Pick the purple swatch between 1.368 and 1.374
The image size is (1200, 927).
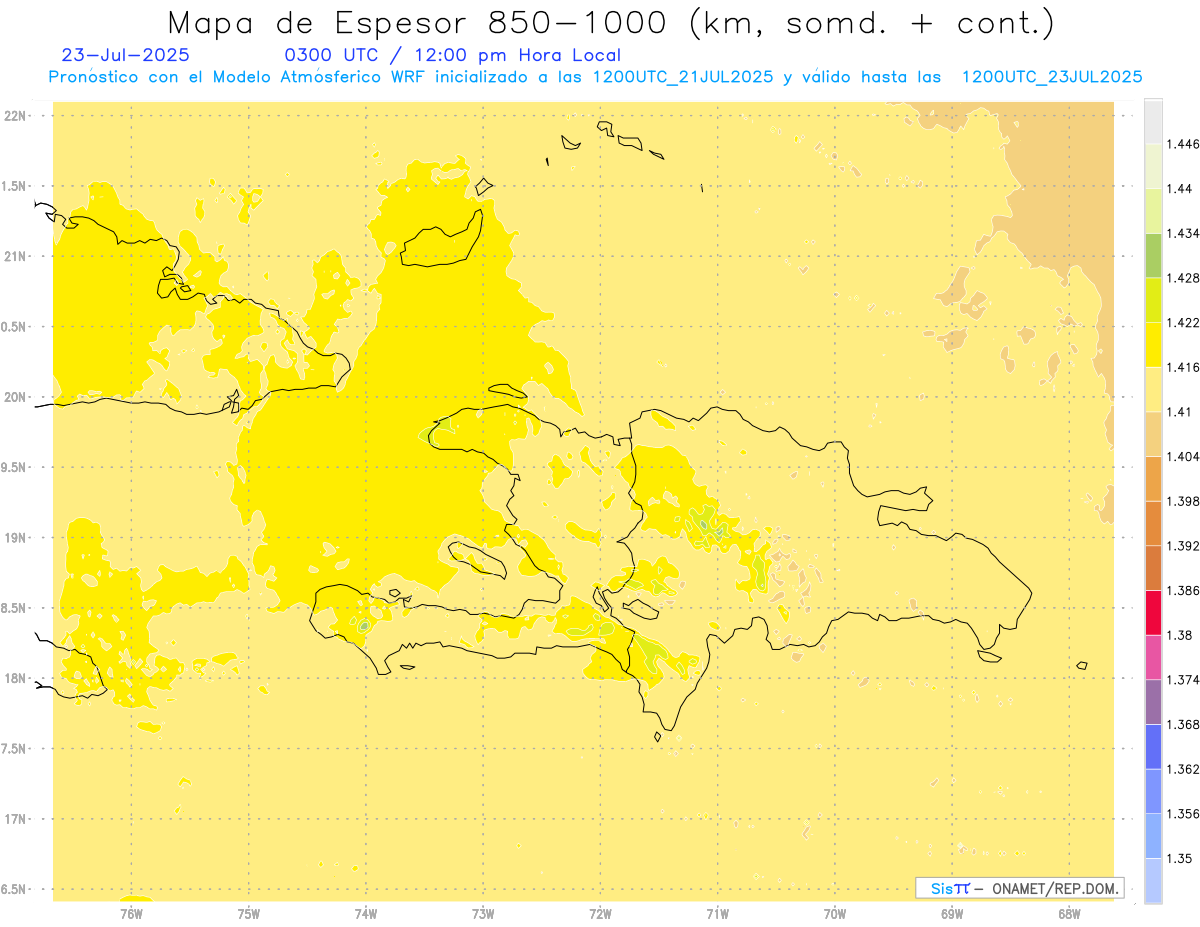point(1152,702)
